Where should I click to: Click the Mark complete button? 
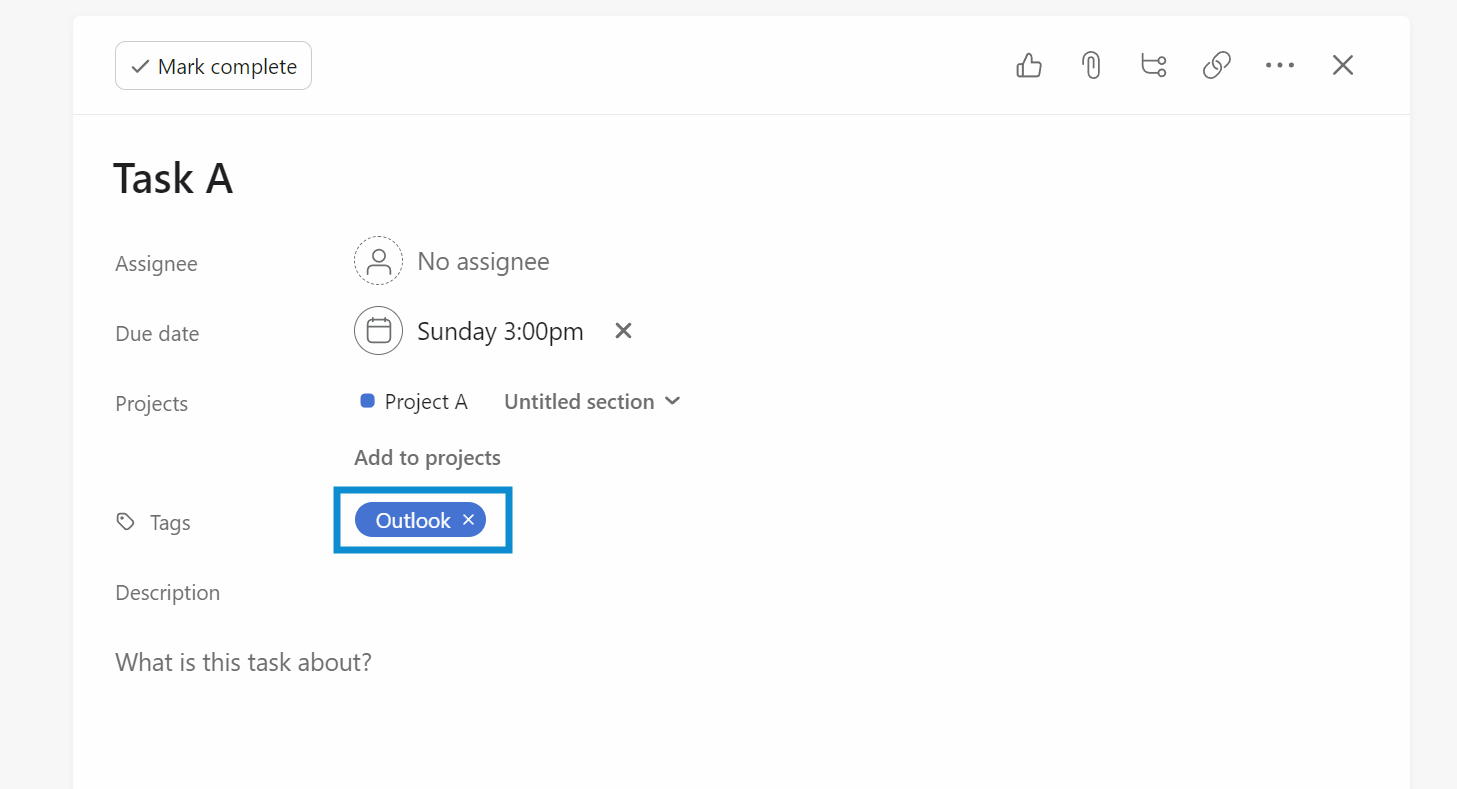pos(213,66)
